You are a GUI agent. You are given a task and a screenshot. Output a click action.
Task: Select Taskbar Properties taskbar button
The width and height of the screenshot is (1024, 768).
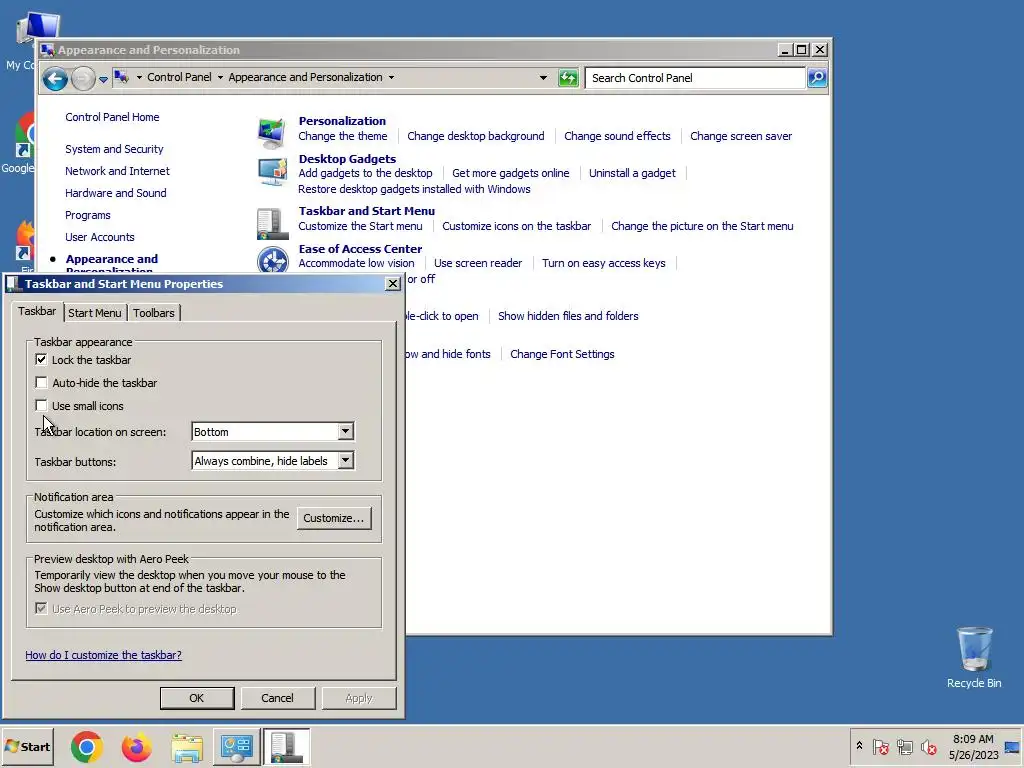(x=286, y=746)
